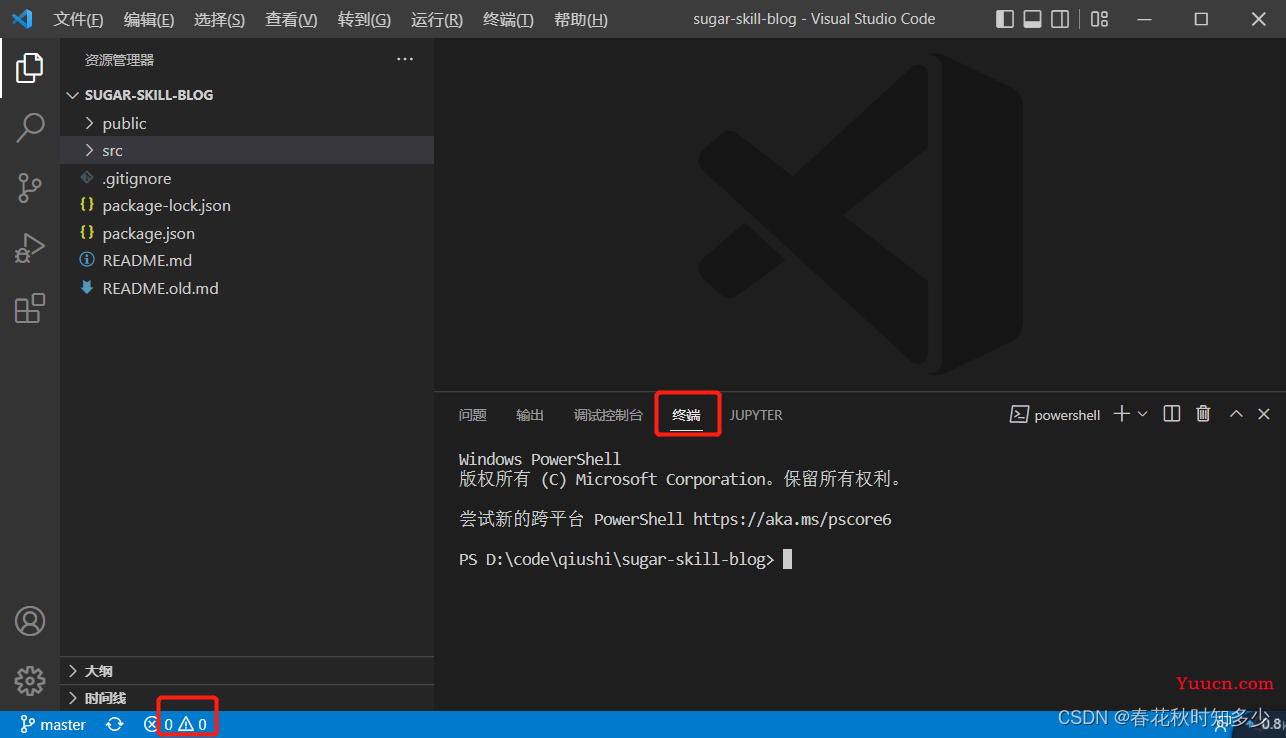Open the 运行(R) menu
Screen dimensions: 1286x738
pos(437,19)
